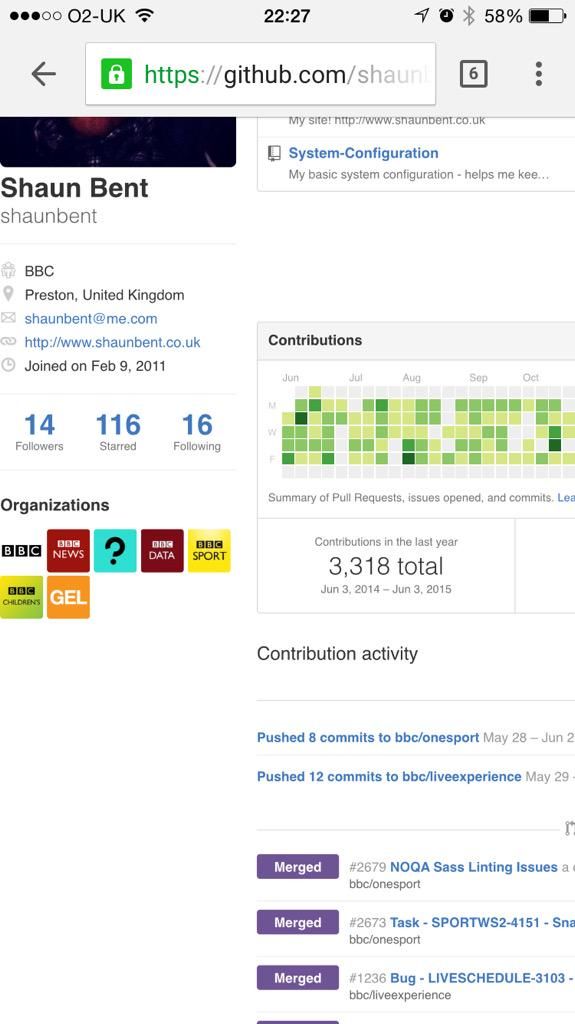This screenshot has width=575, height=1024.
Task: Open the shaunbent@me.com email link
Action: coord(91,319)
